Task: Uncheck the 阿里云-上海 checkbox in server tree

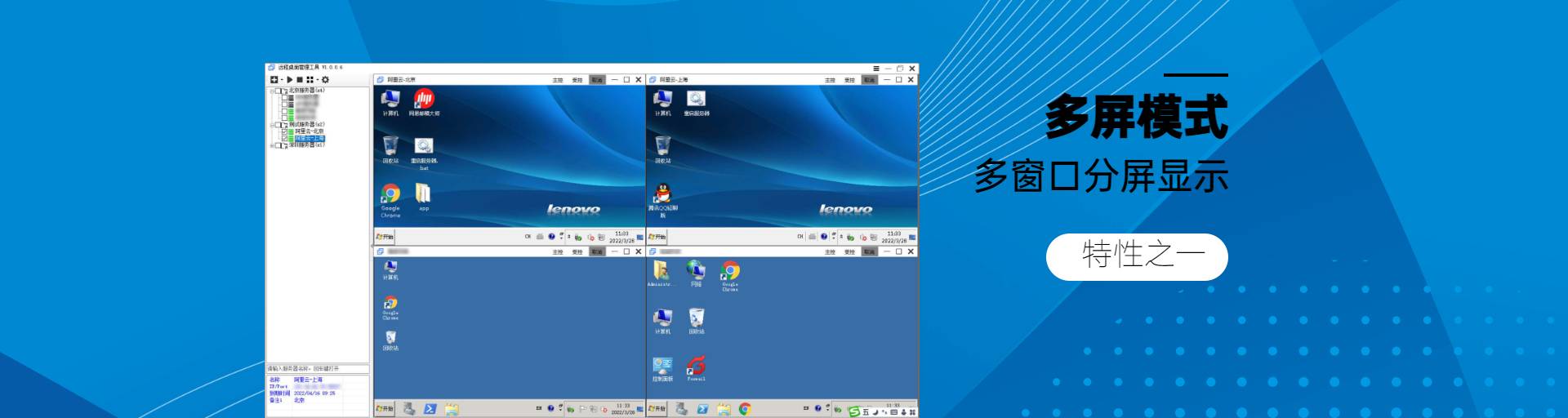Action: coord(284,139)
